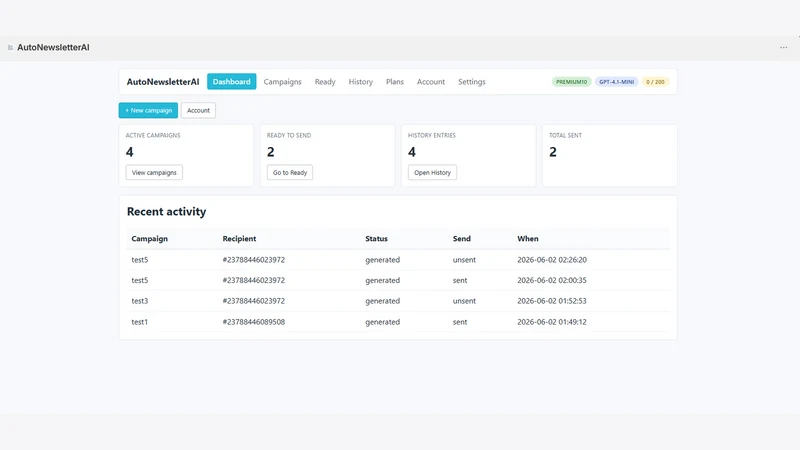Click the window title AutoNewsletterAI
Image resolution: width=800 pixels, height=450 pixels.
(53, 47)
